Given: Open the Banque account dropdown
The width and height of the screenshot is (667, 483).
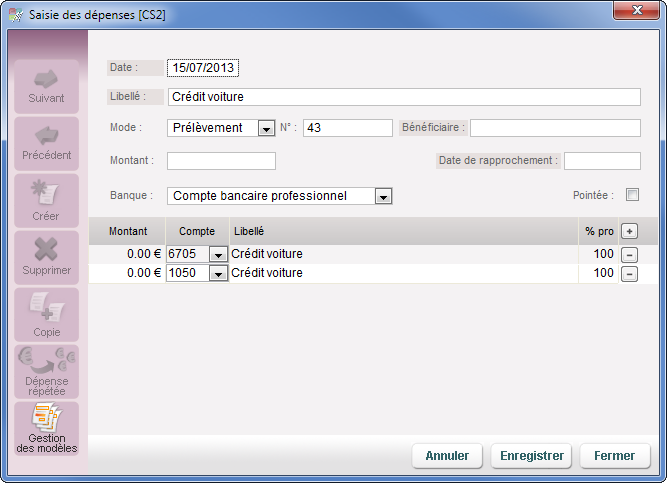Looking at the screenshot, I should (x=383, y=196).
